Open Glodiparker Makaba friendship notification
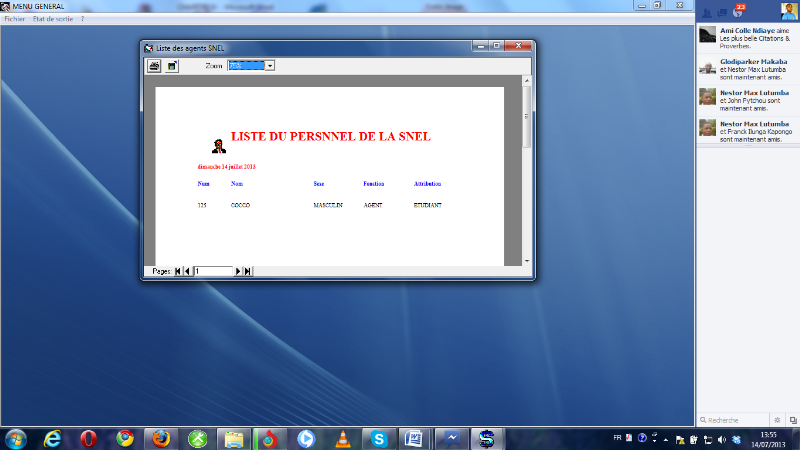 point(747,69)
